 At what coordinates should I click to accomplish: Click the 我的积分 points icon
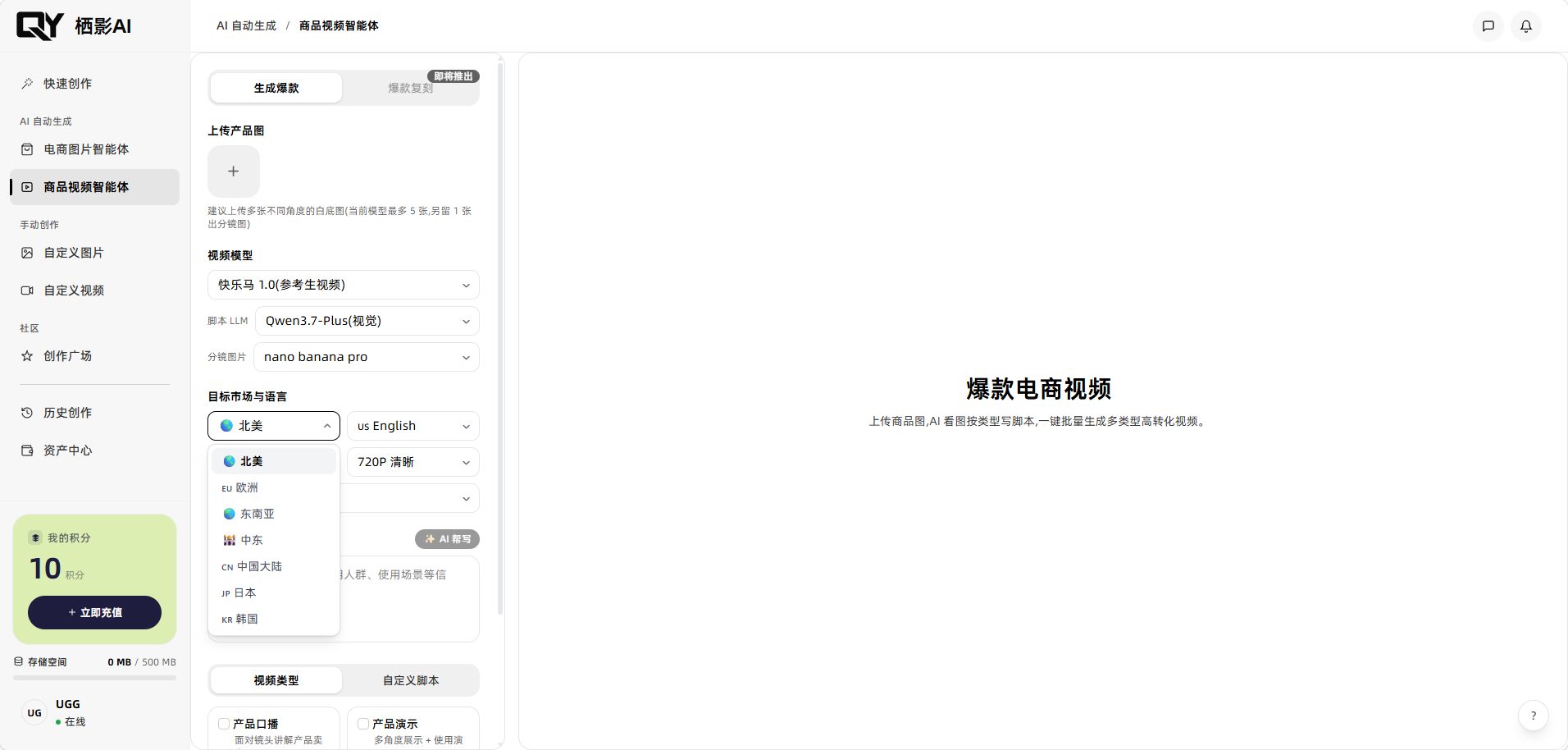tap(35, 538)
